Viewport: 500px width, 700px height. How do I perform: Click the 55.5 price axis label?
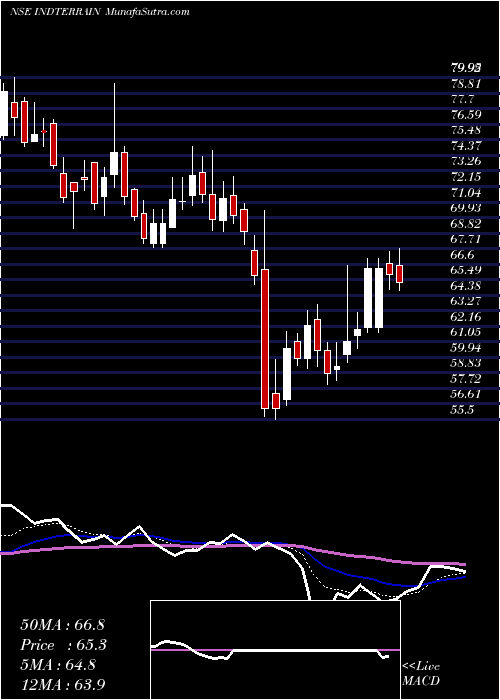(x=462, y=410)
